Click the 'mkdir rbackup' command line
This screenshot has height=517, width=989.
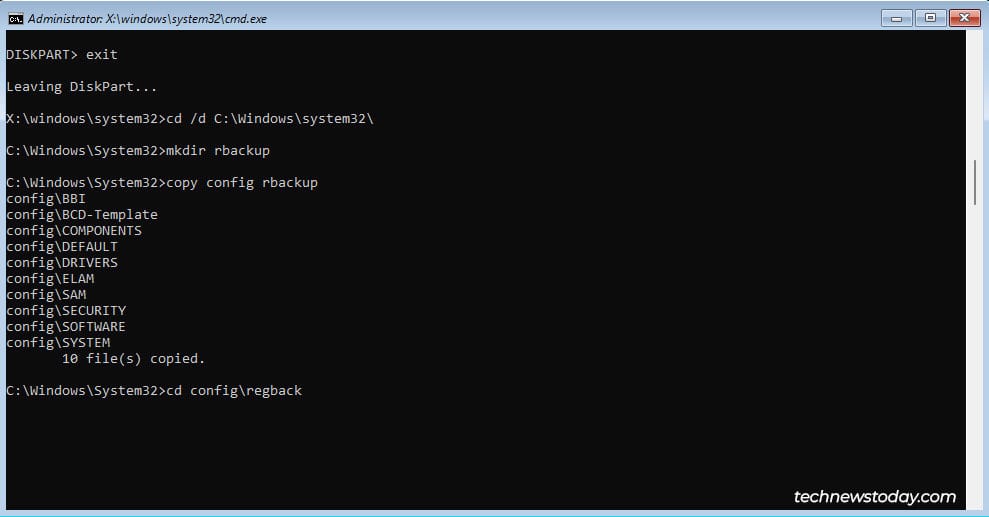138,150
